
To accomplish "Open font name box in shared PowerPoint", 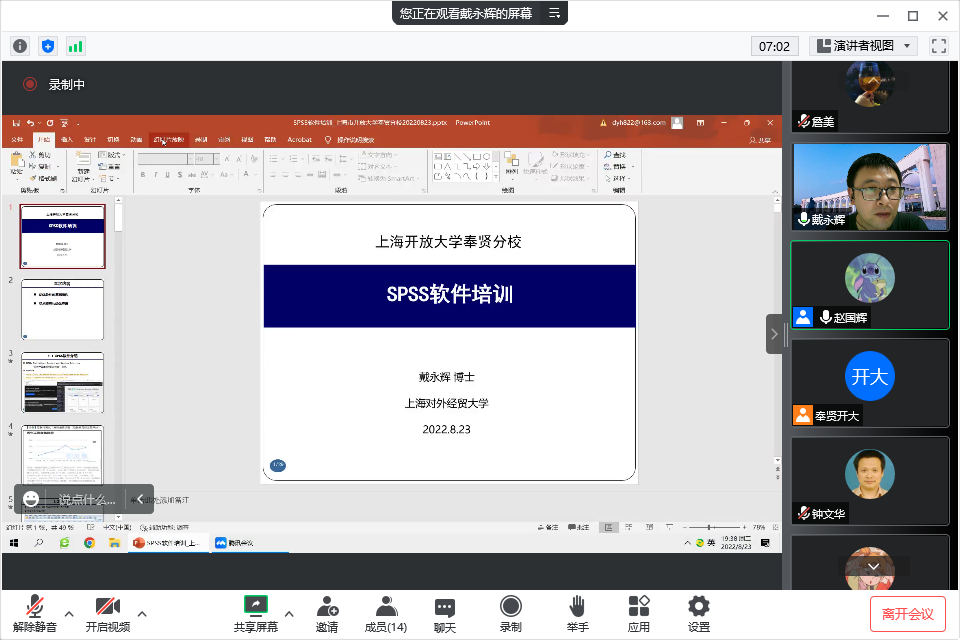I will coord(165,159).
